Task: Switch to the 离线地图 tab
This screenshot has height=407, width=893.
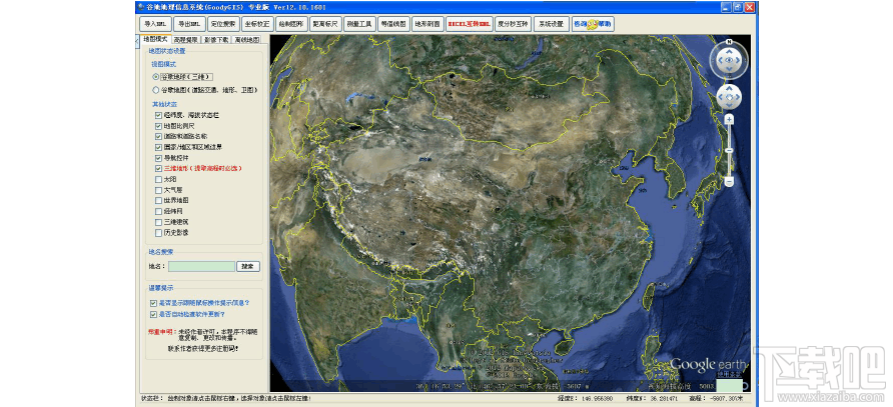Action: [247, 40]
